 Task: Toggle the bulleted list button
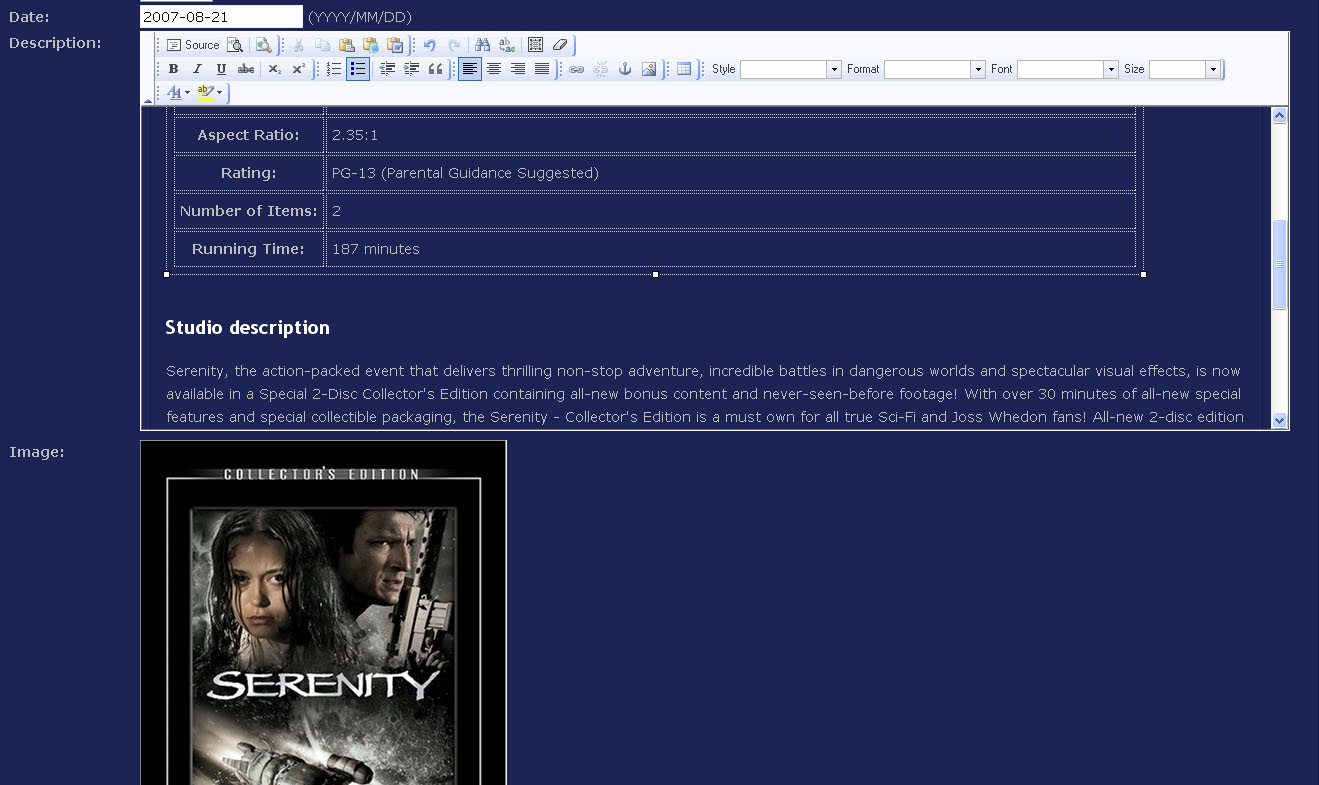[358, 69]
